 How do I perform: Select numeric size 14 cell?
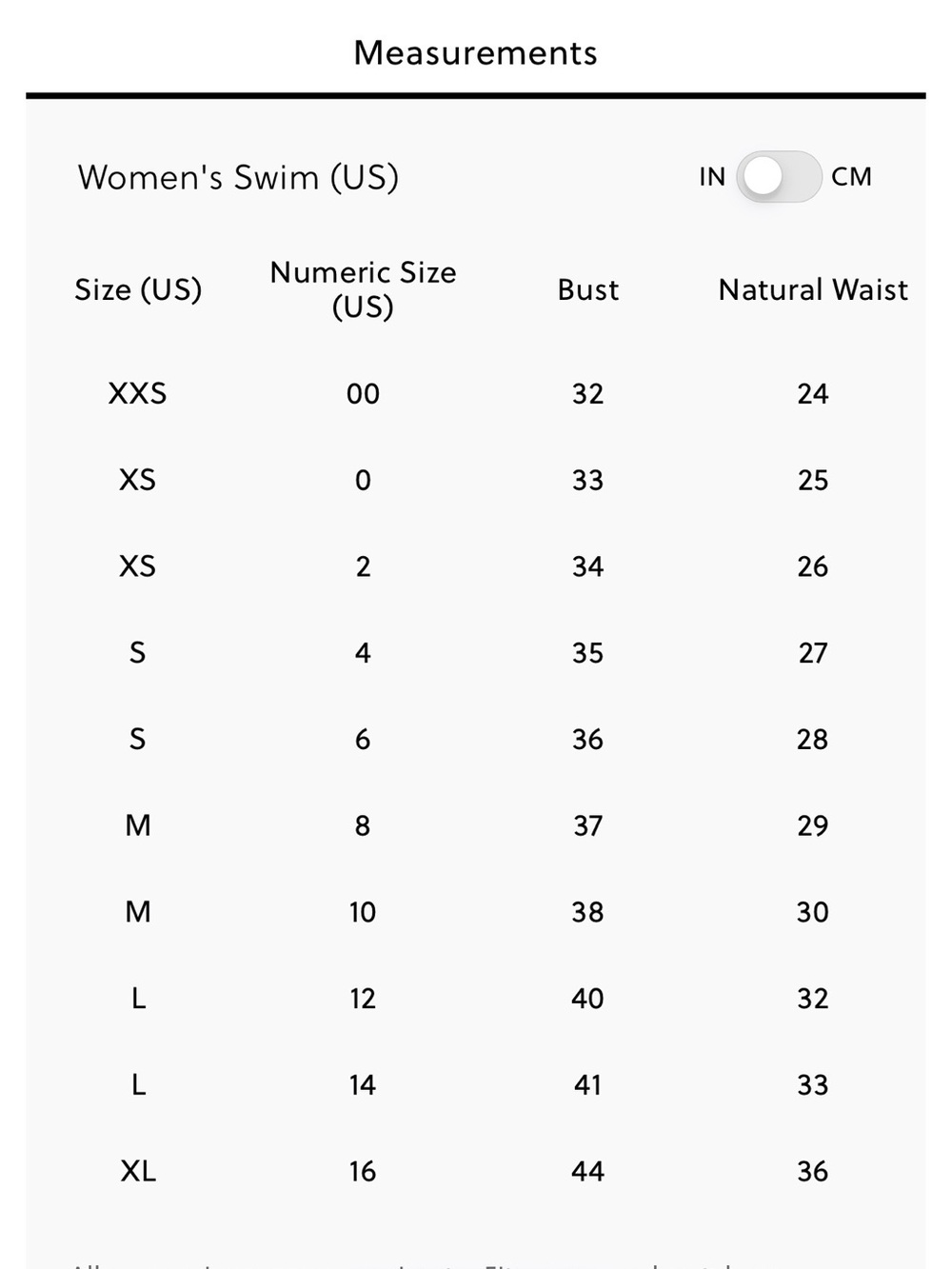[363, 1085]
